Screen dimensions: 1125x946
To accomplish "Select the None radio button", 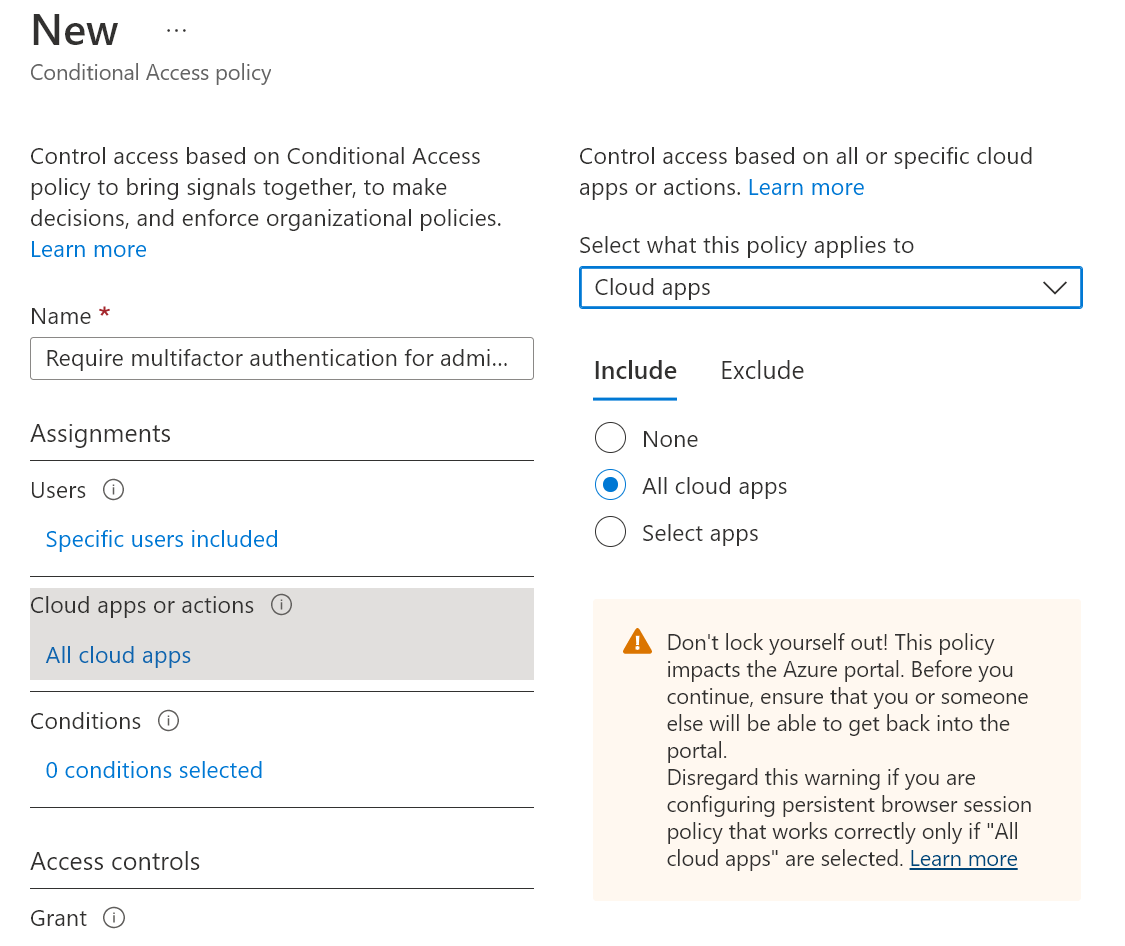I will pos(610,439).
